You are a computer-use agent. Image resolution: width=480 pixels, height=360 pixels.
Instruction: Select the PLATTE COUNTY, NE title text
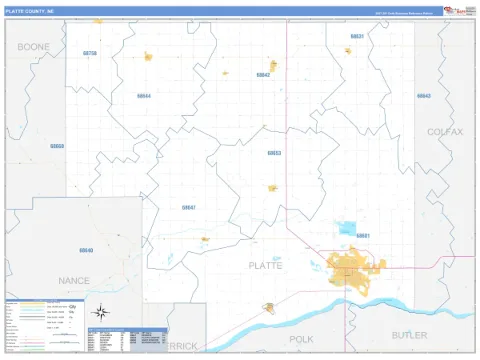(x=30, y=11)
